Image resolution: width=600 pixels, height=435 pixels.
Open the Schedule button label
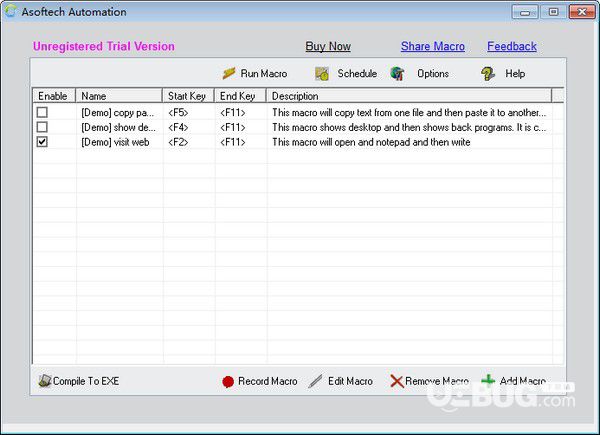tap(357, 73)
